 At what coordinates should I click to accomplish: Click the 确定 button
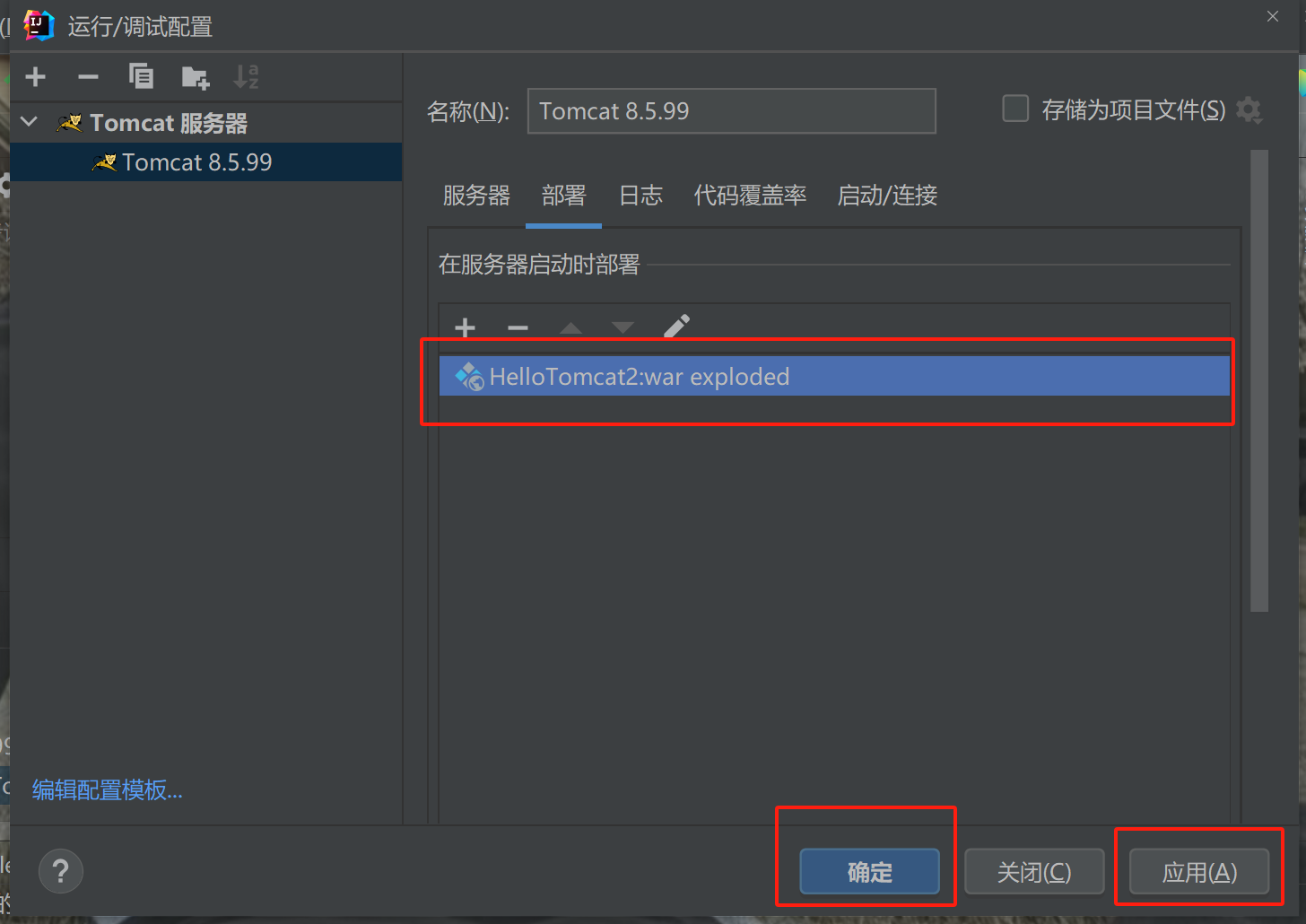coord(869,872)
